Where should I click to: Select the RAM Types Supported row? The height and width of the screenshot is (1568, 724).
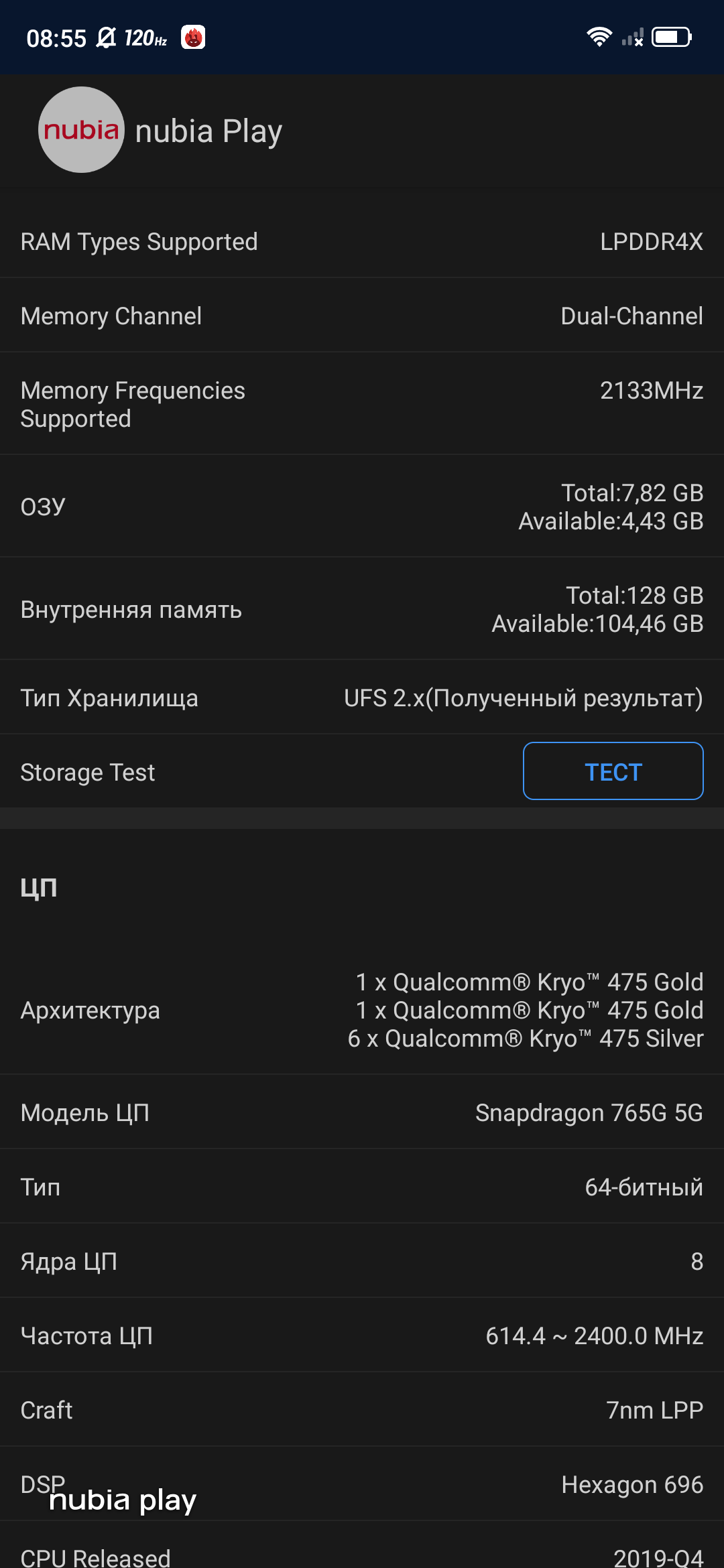[362, 242]
